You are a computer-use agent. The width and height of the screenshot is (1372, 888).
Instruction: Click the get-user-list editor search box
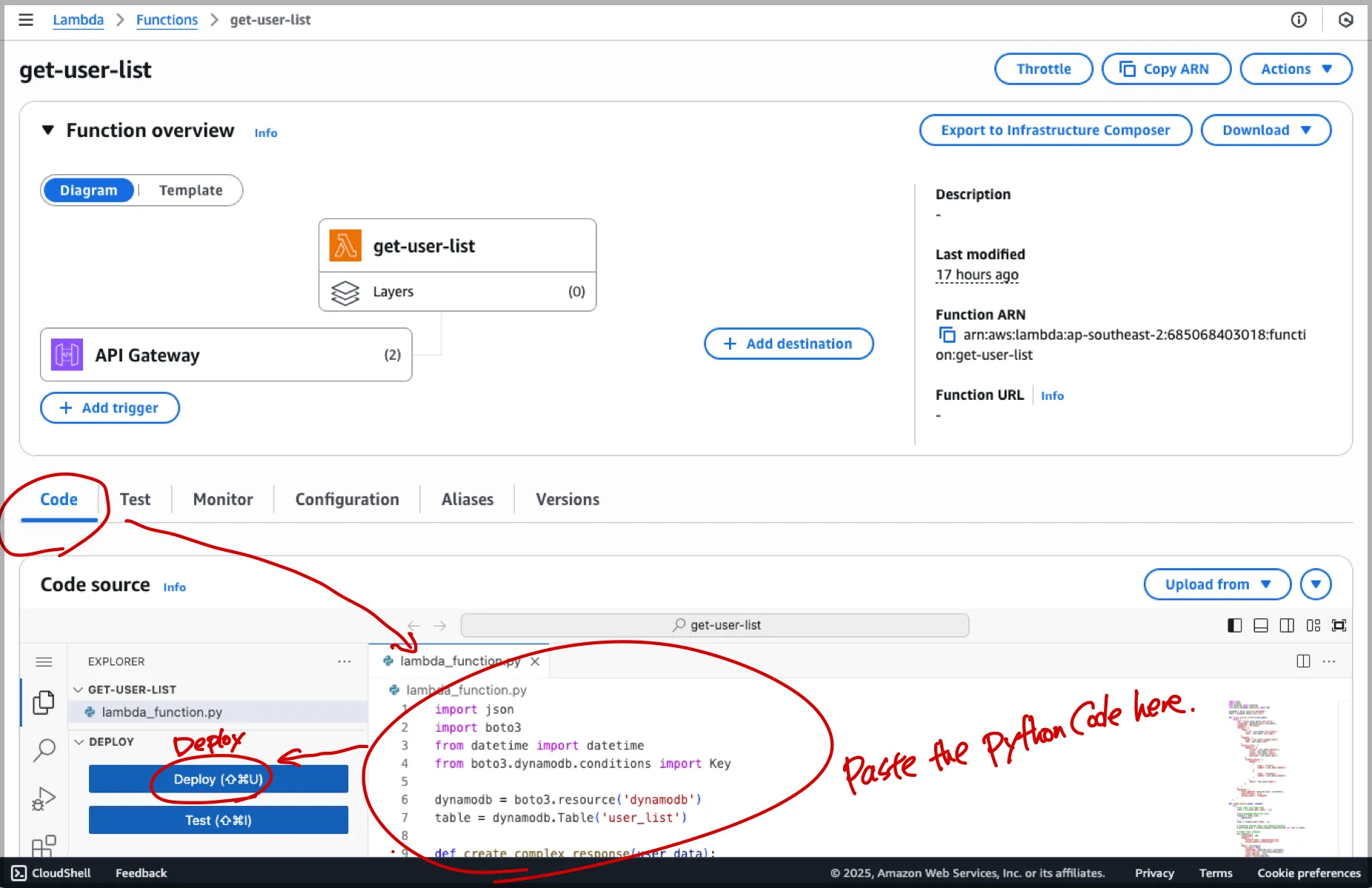point(715,625)
